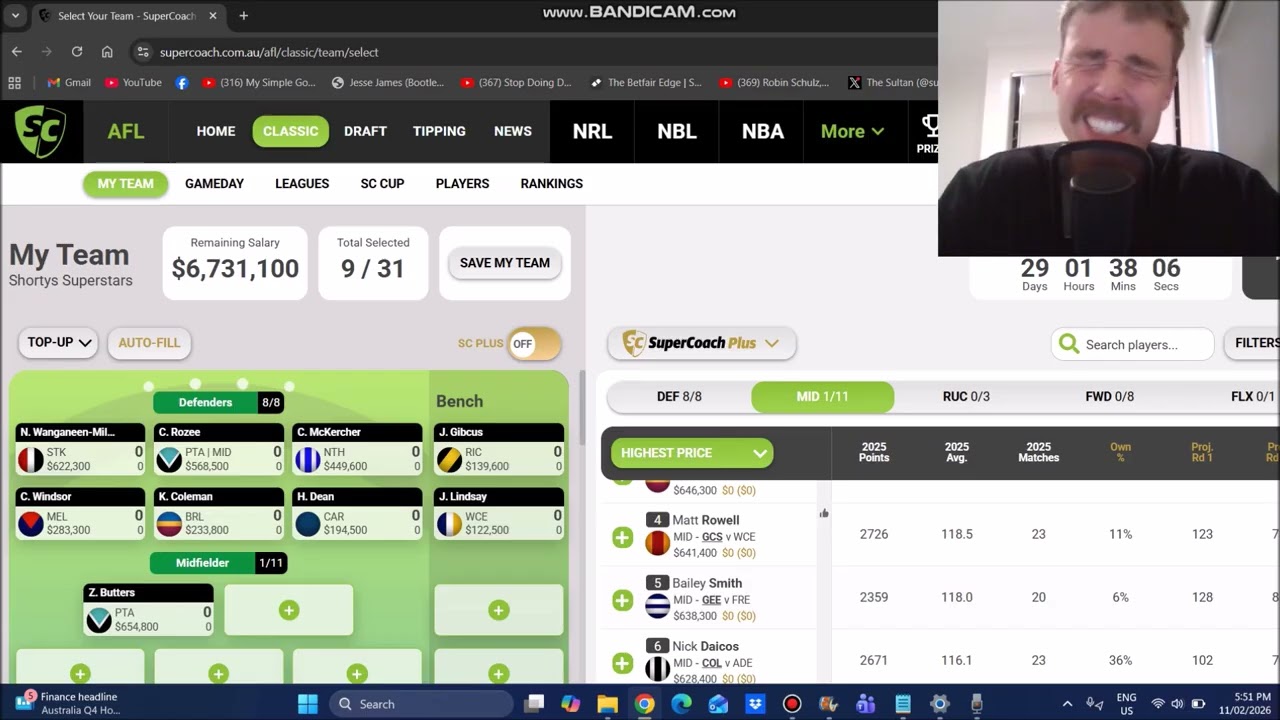
Task: Open Microsoft Edge from the taskbar
Action: coord(681,704)
